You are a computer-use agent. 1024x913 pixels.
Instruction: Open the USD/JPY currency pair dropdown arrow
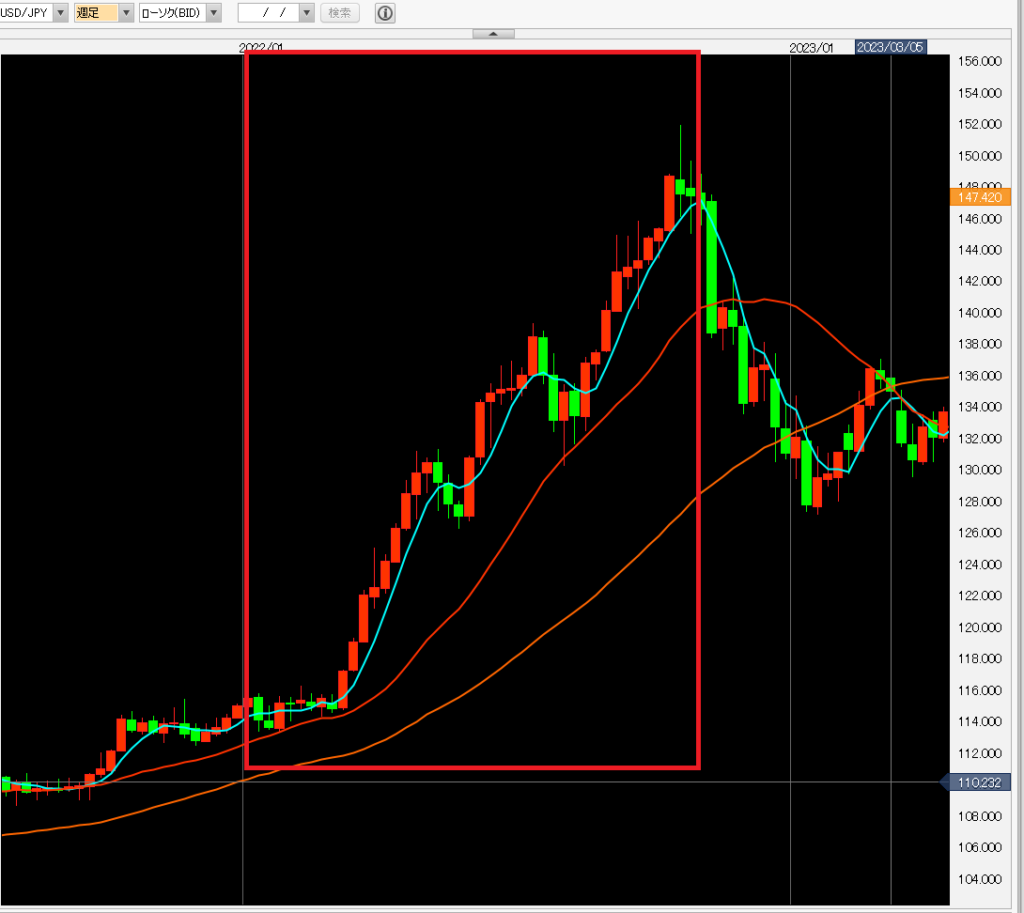(x=60, y=13)
